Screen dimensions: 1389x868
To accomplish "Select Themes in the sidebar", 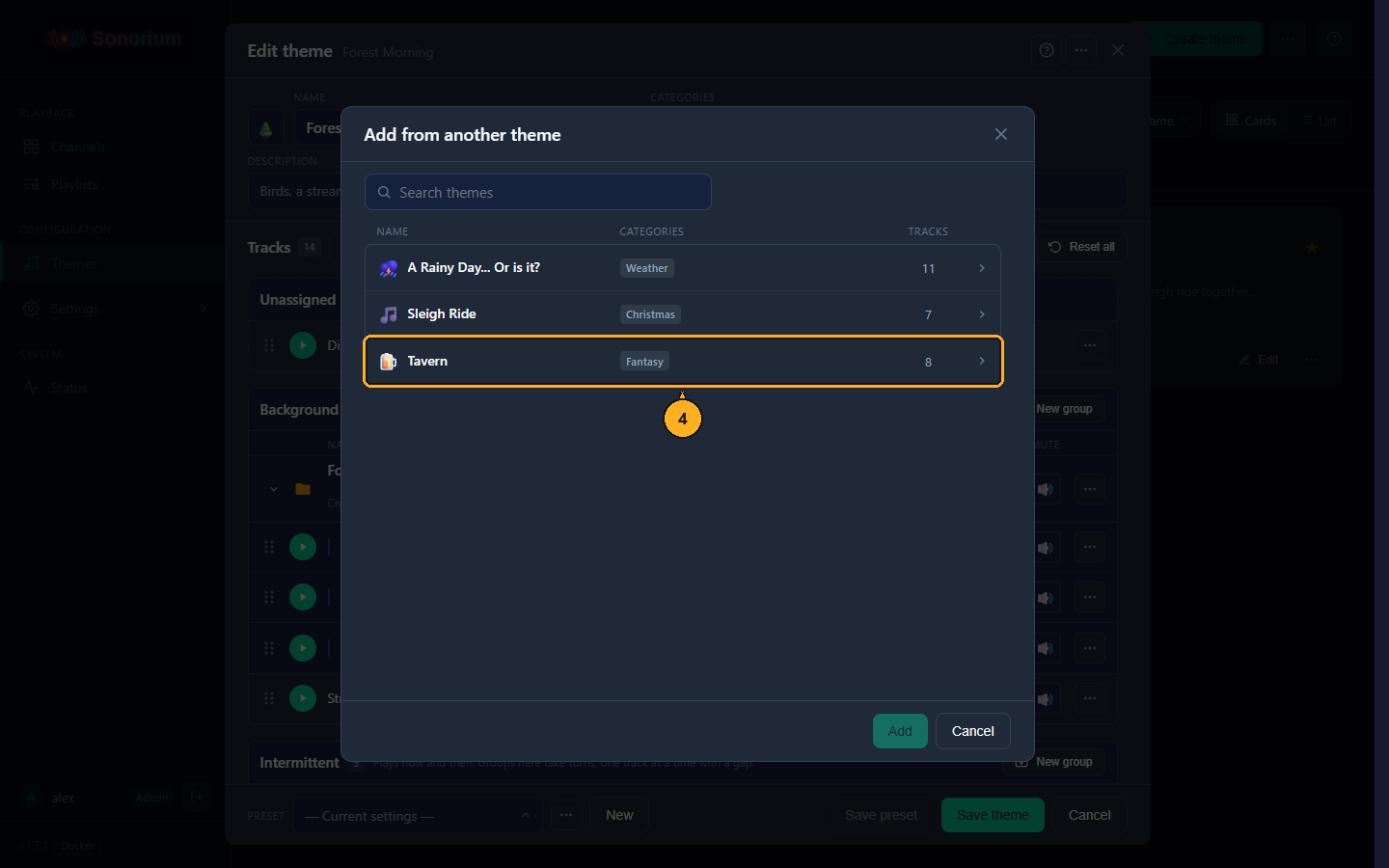I will [x=116, y=263].
